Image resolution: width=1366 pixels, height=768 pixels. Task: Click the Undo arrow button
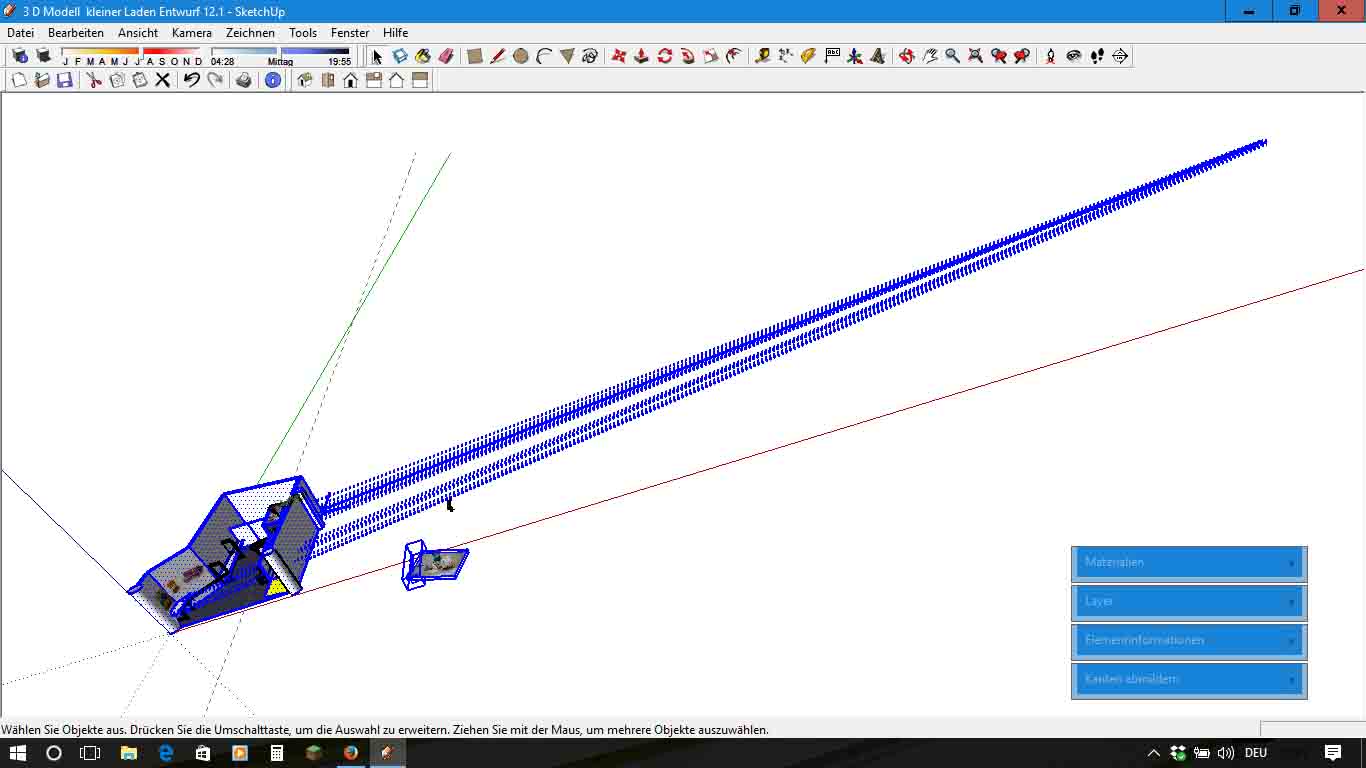point(191,80)
